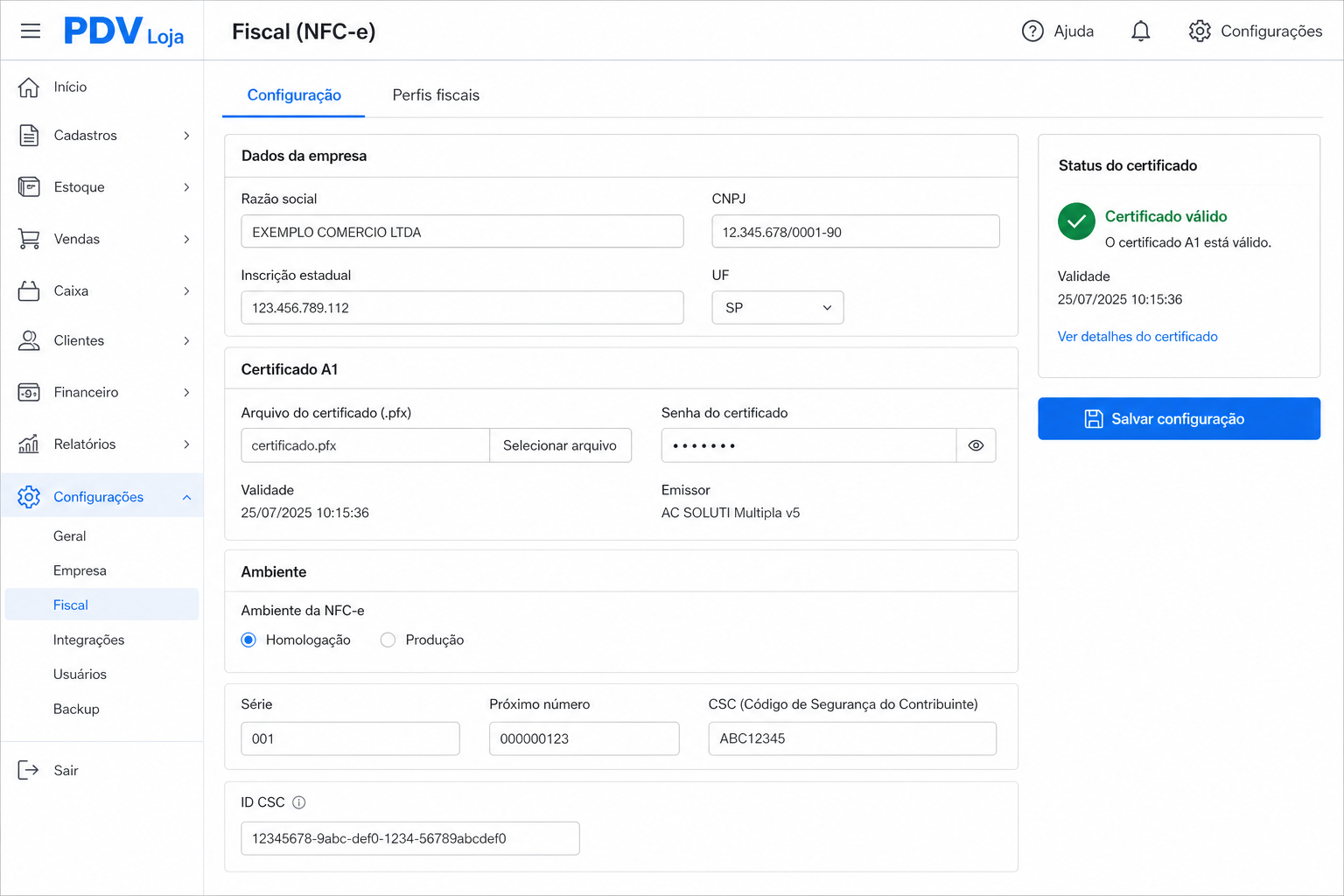The height and width of the screenshot is (896, 1344).
Task: Click the ID CSC info icon
Action: point(298,802)
